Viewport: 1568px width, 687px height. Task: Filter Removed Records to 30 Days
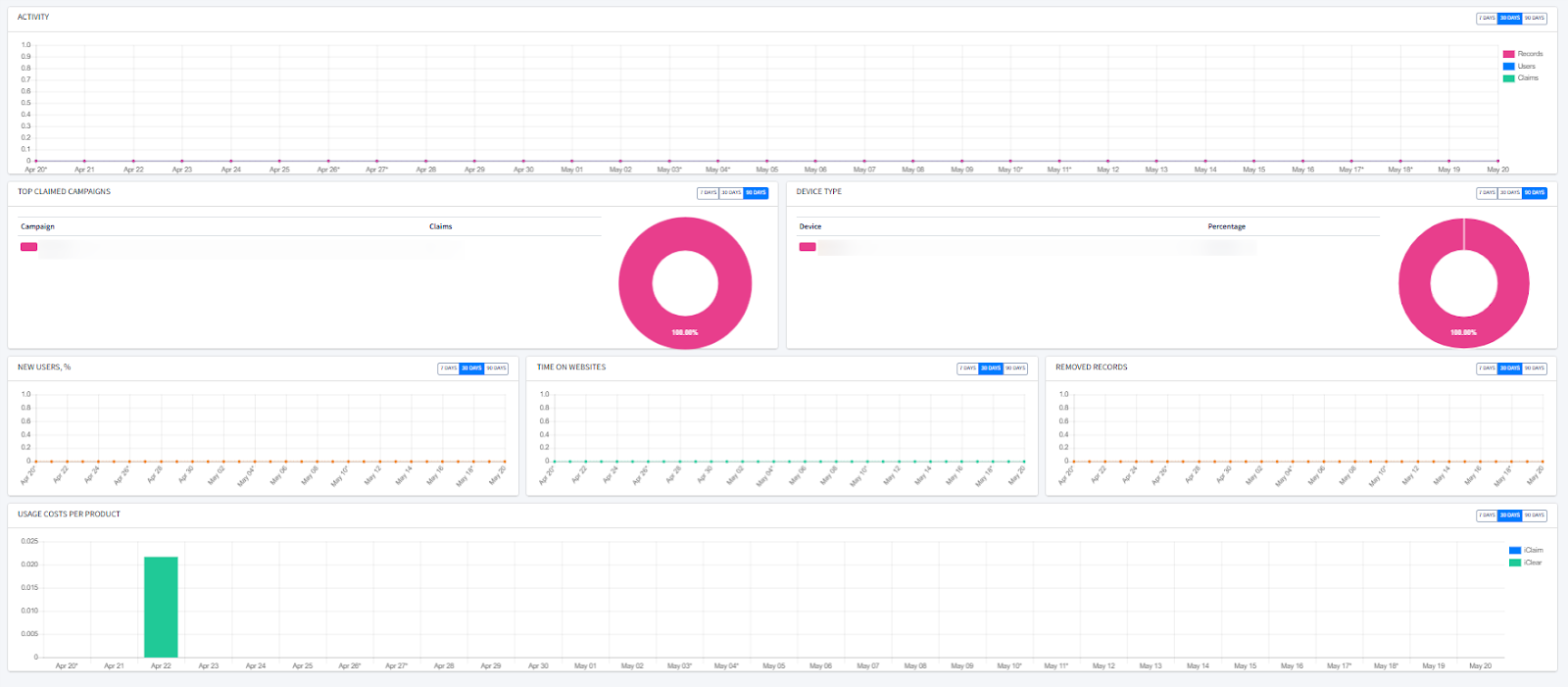(1510, 368)
